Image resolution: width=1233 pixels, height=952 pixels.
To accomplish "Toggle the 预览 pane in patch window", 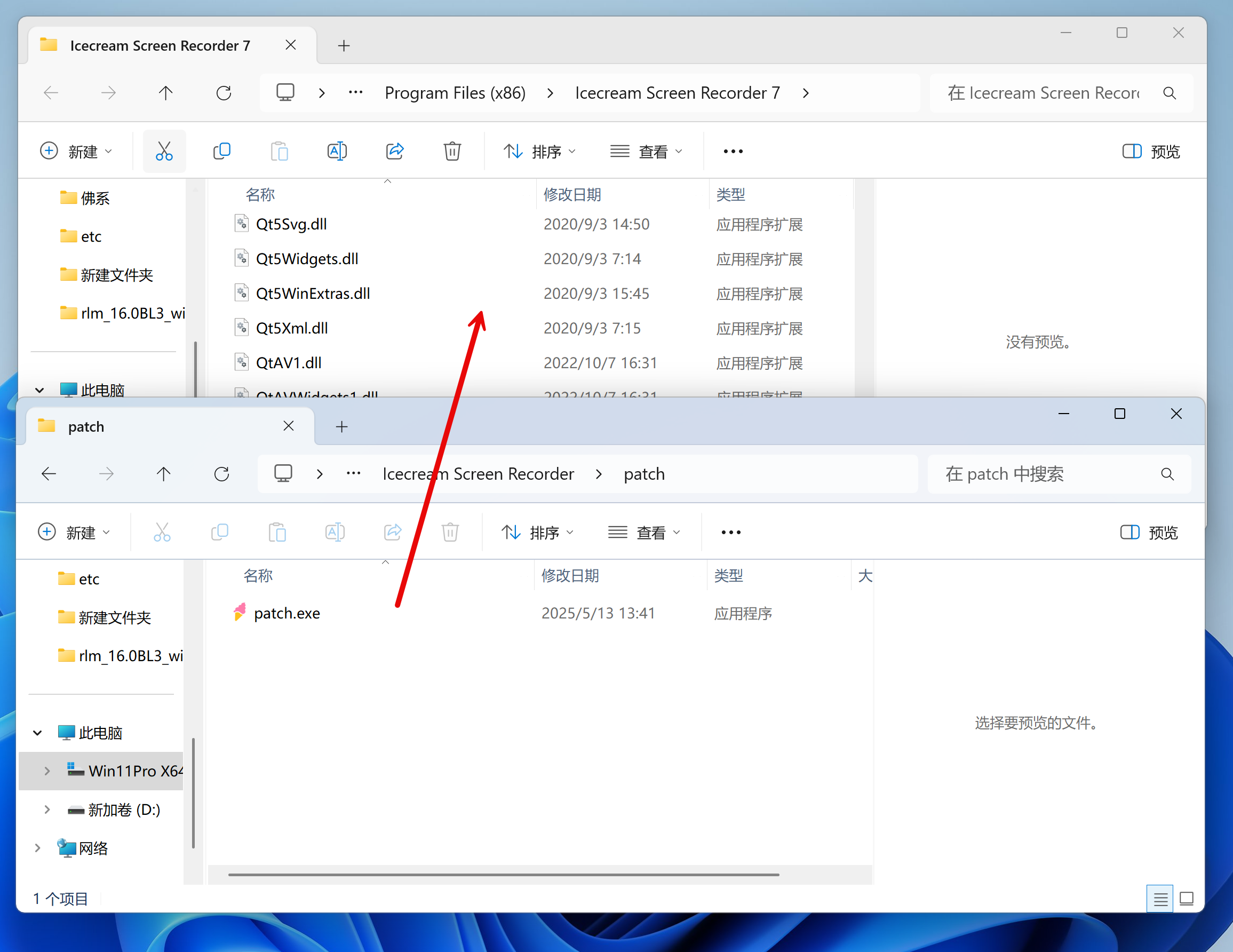I will [x=1148, y=533].
